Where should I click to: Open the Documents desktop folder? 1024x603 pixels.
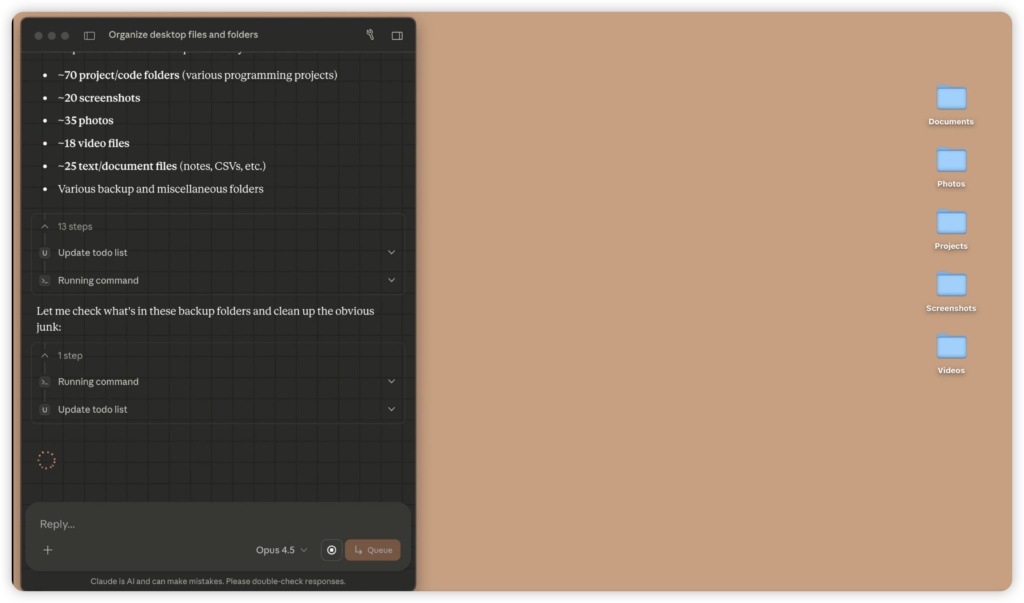(951, 98)
